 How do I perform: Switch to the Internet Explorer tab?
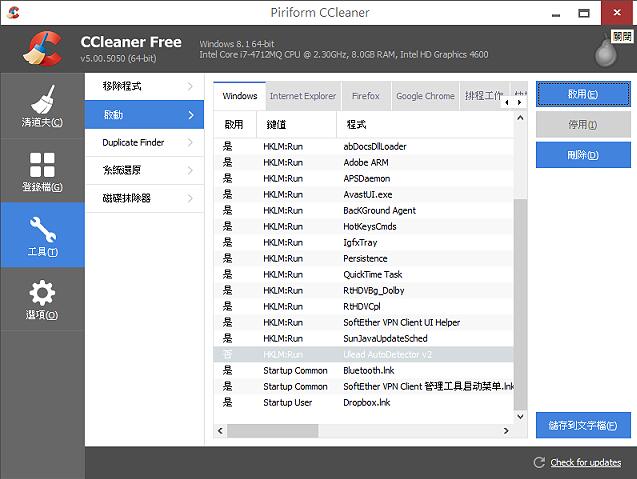click(x=303, y=96)
